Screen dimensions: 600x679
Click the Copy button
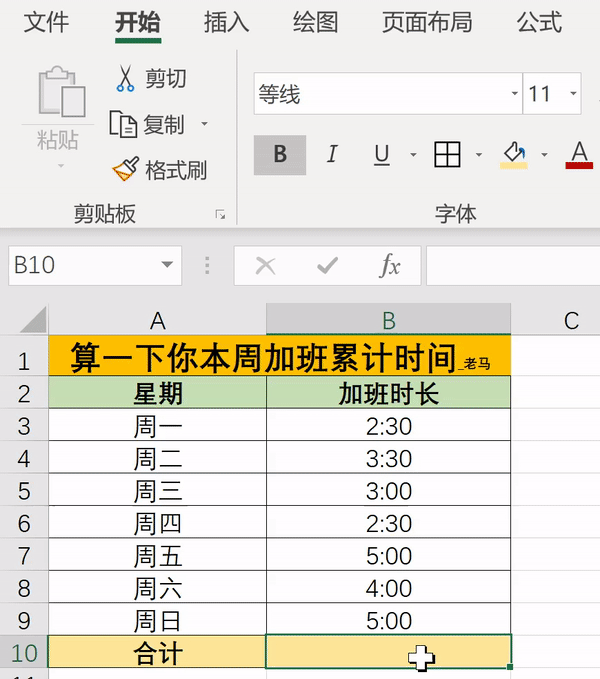146,124
